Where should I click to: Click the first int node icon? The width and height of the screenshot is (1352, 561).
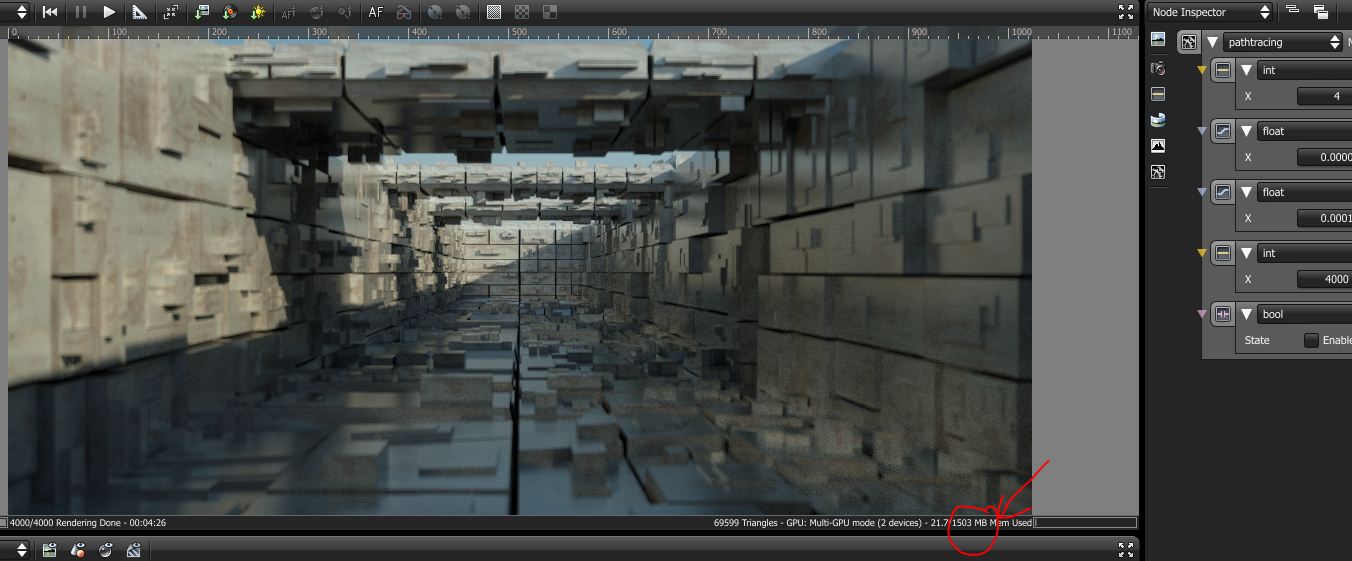[x=1222, y=70]
